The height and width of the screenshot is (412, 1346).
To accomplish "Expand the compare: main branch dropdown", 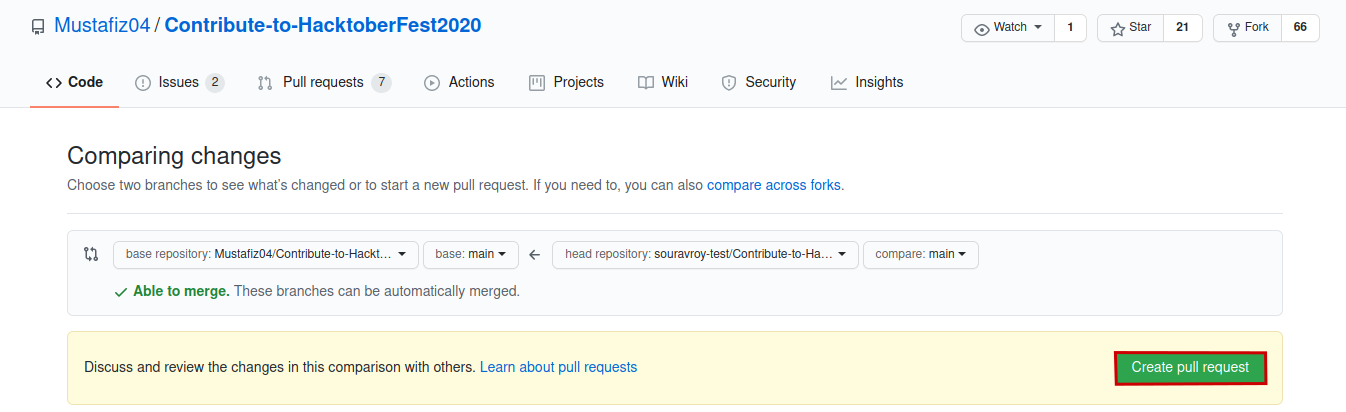I will coord(921,255).
